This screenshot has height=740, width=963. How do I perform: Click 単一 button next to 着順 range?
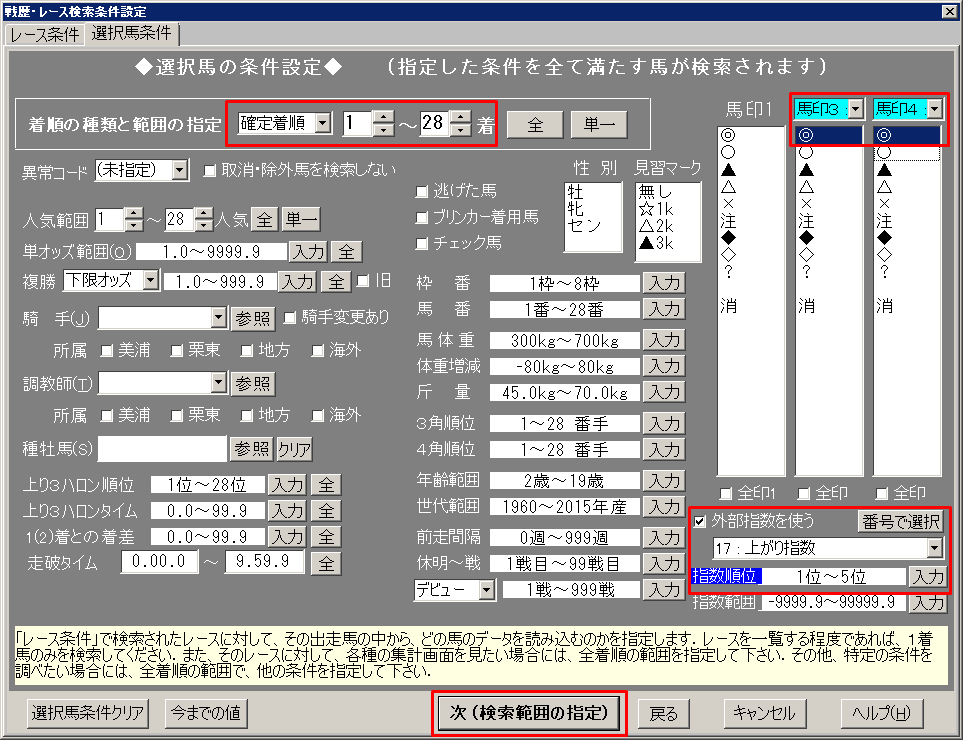click(599, 125)
